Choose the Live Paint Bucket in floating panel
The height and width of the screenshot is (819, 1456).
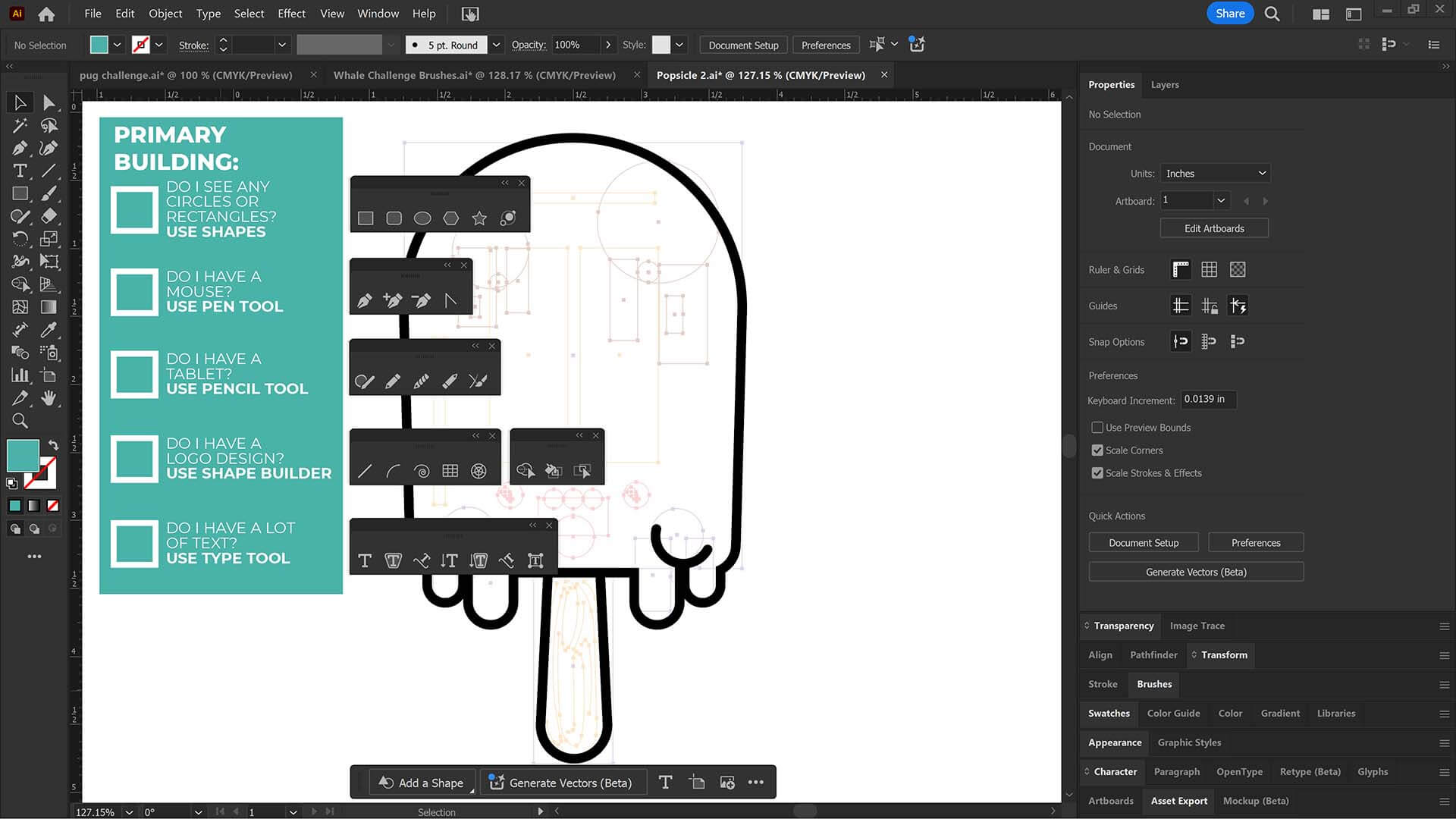554,471
